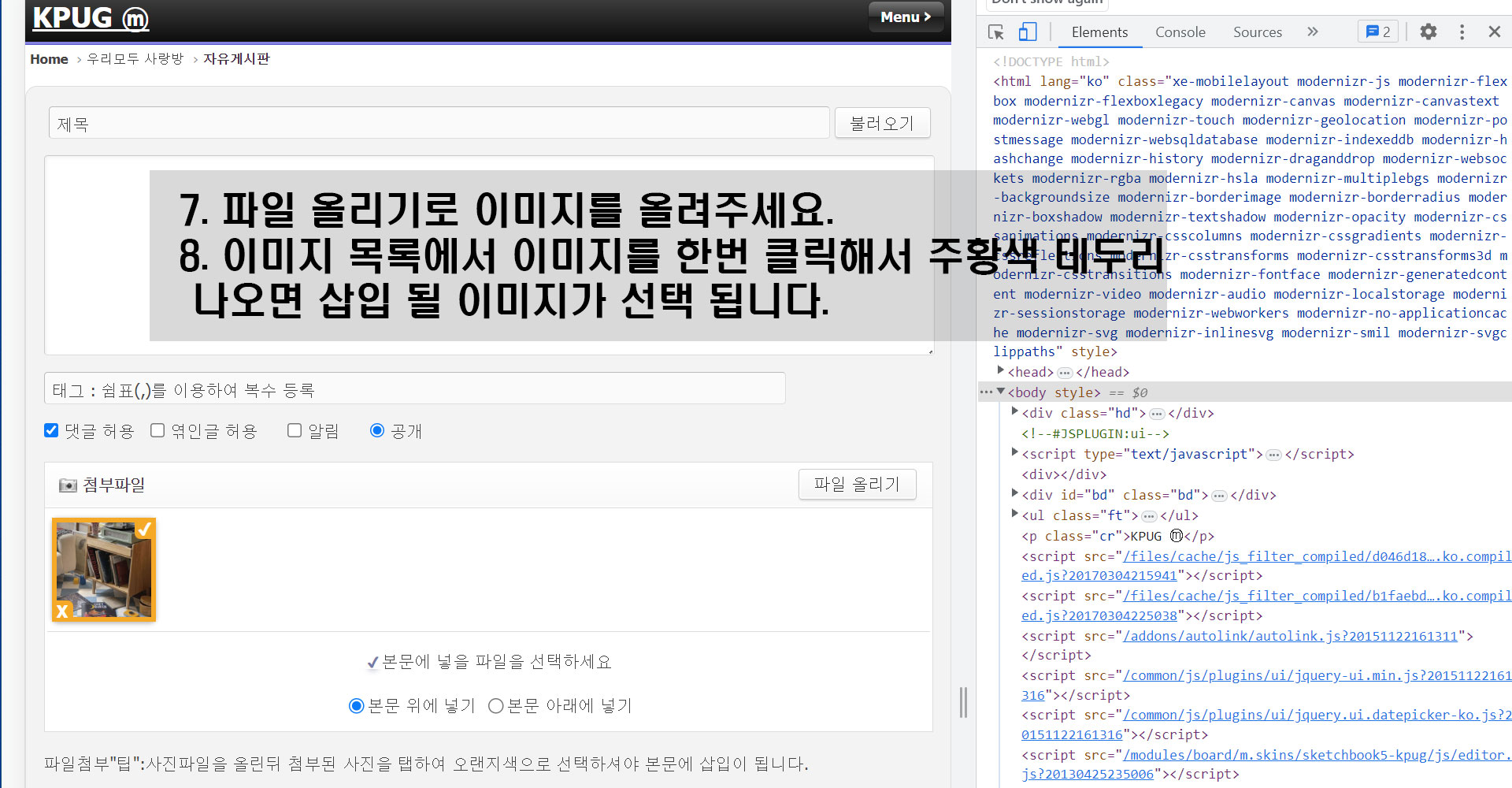Click the 파일 올리기 upload button
1512x788 pixels.
[x=857, y=484]
